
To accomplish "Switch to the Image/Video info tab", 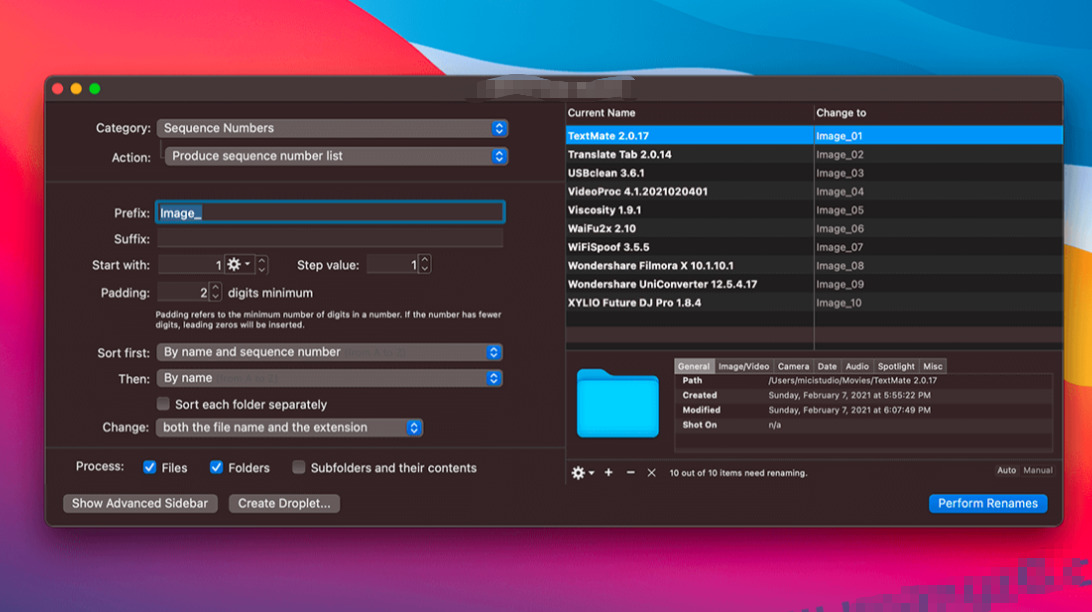I will pyautogui.click(x=743, y=366).
